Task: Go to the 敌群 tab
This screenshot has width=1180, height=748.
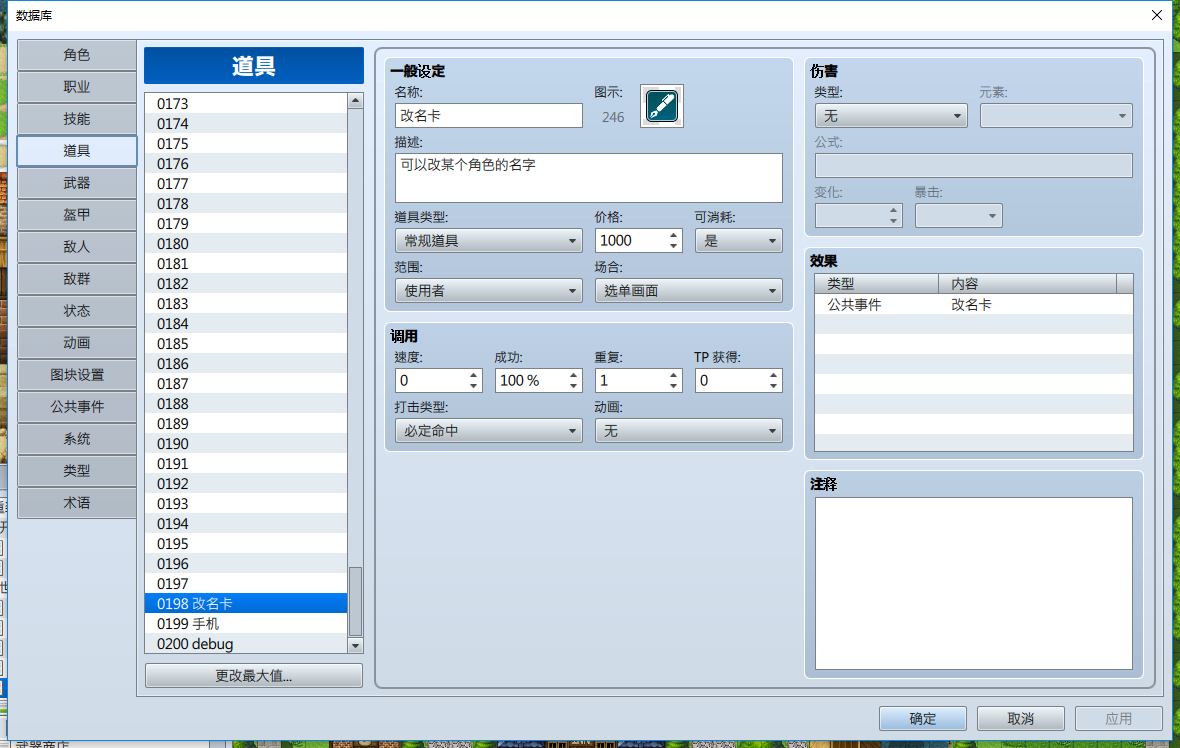Action: coord(77,278)
